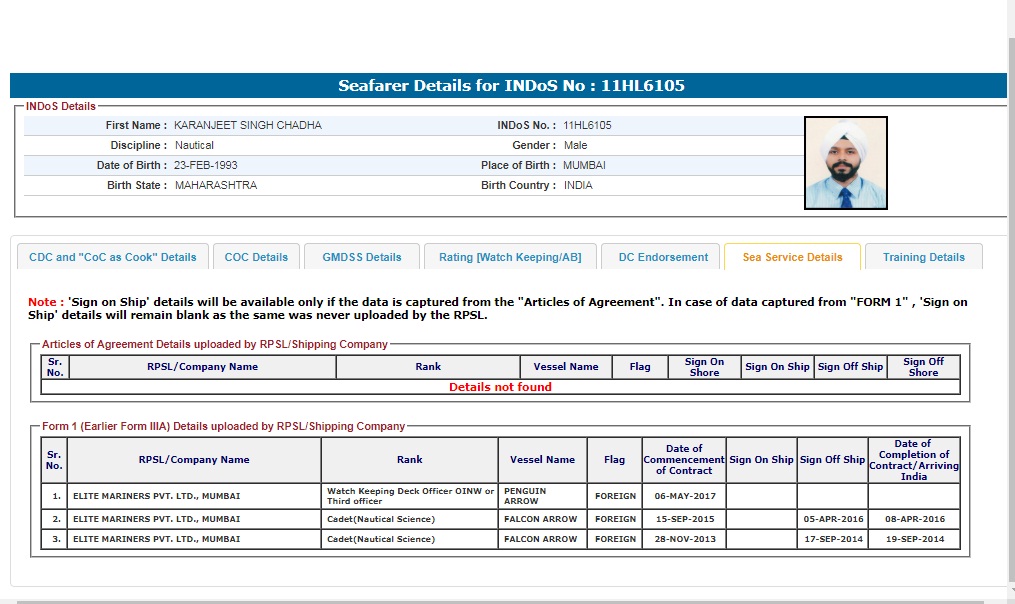Click the sign off ship date 17-SEP-2014
Viewport: 1015px width, 604px height.
click(832, 539)
